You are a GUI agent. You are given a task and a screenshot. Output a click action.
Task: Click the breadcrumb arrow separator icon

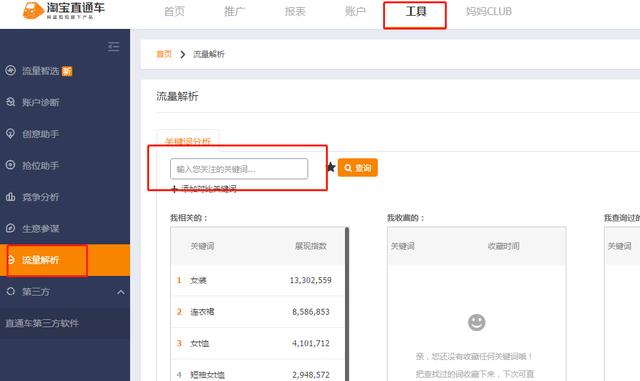point(182,54)
